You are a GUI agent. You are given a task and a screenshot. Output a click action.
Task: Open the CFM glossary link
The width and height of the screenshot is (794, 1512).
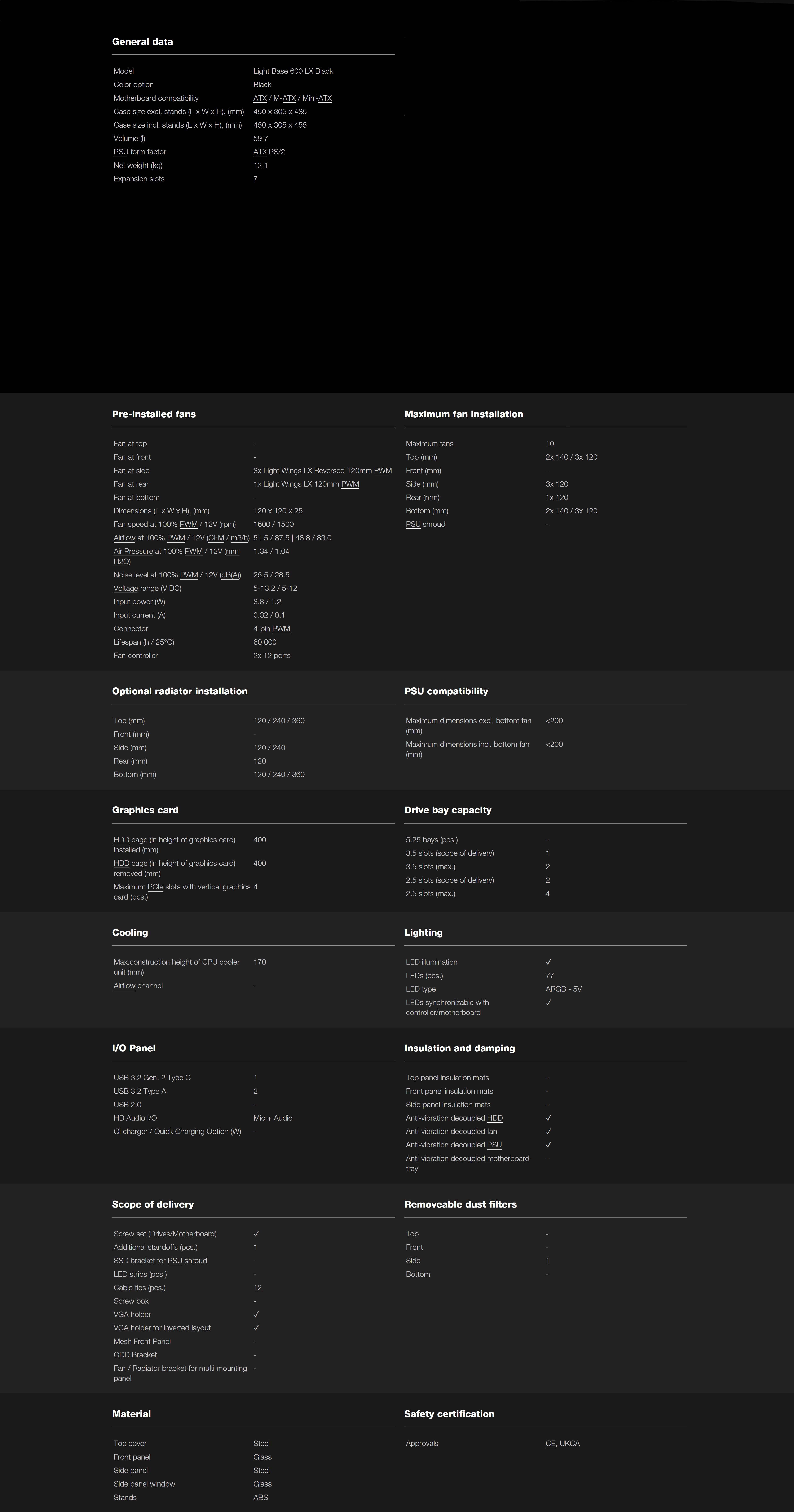tap(217, 538)
